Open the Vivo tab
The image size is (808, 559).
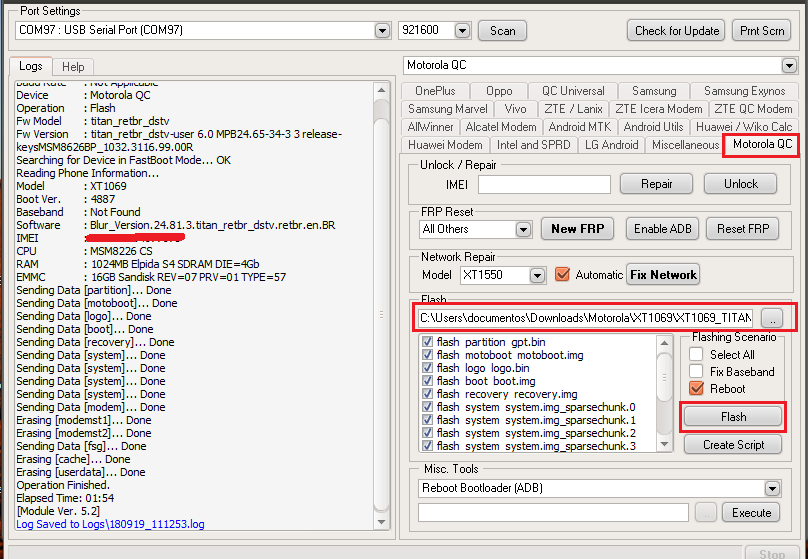515,109
